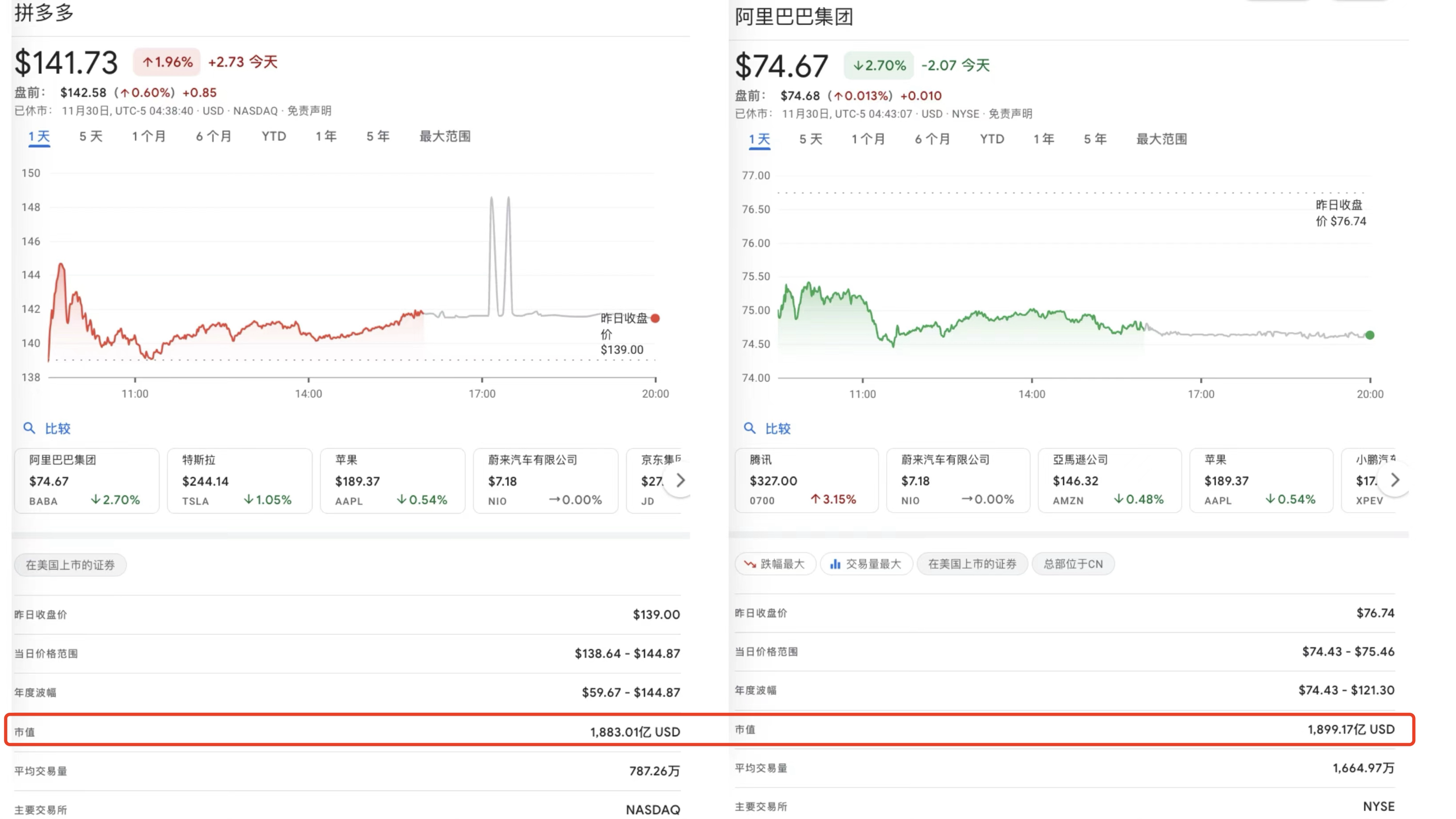The height and width of the screenshot is (819, 1456).
Task: Open Amazon AMZN comparison card
Action: (x=1109, y=481)
